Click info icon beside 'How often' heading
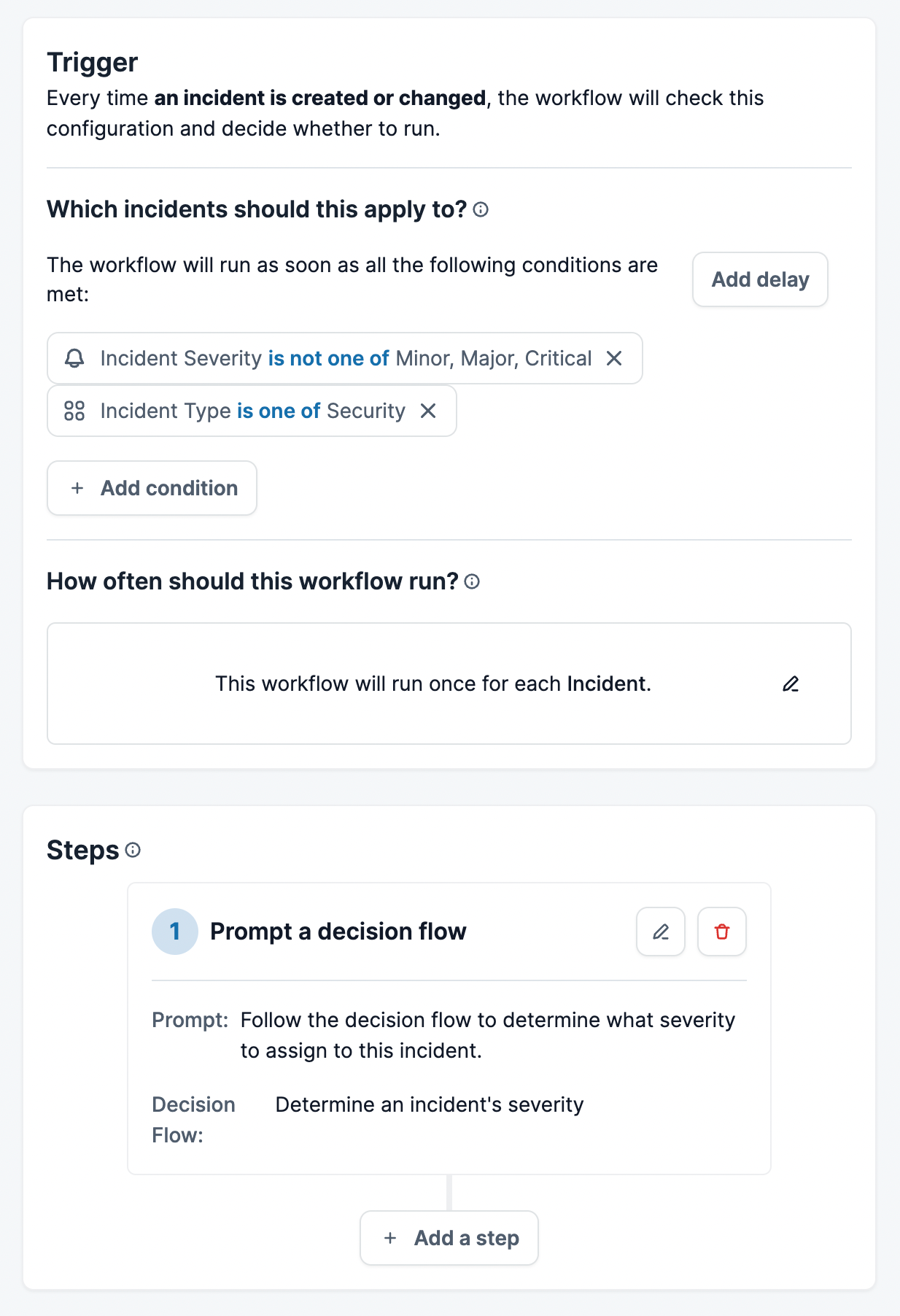The height and width of the screenshot is (1316, 900). coord(472,581)
